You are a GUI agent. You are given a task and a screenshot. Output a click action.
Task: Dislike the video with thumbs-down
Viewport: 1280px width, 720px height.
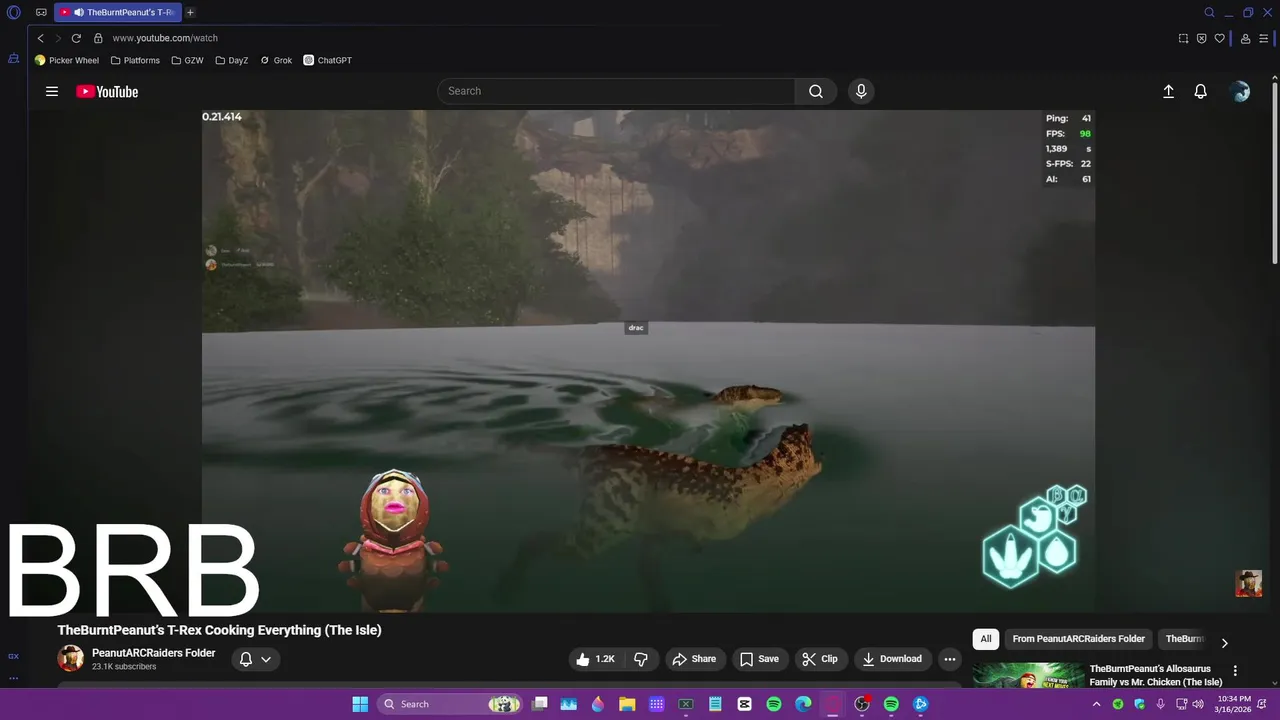[642, 659]
